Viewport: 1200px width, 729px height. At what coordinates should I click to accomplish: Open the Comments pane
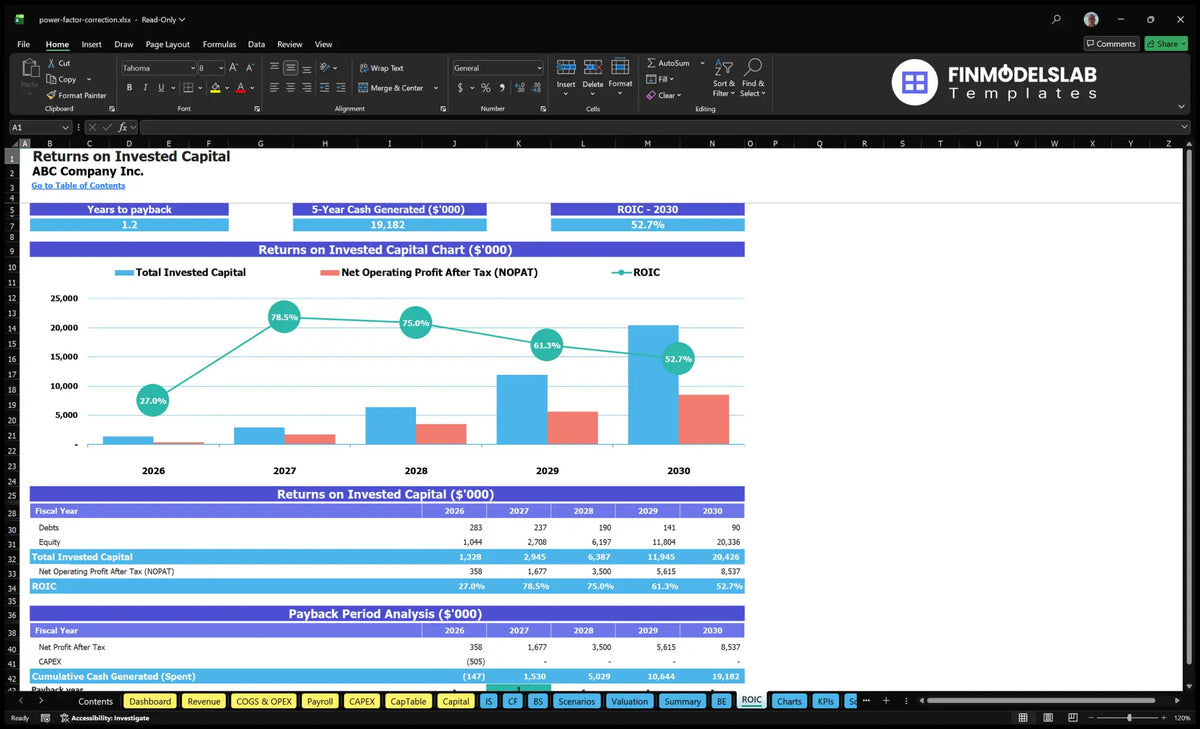coord(1111,44)
